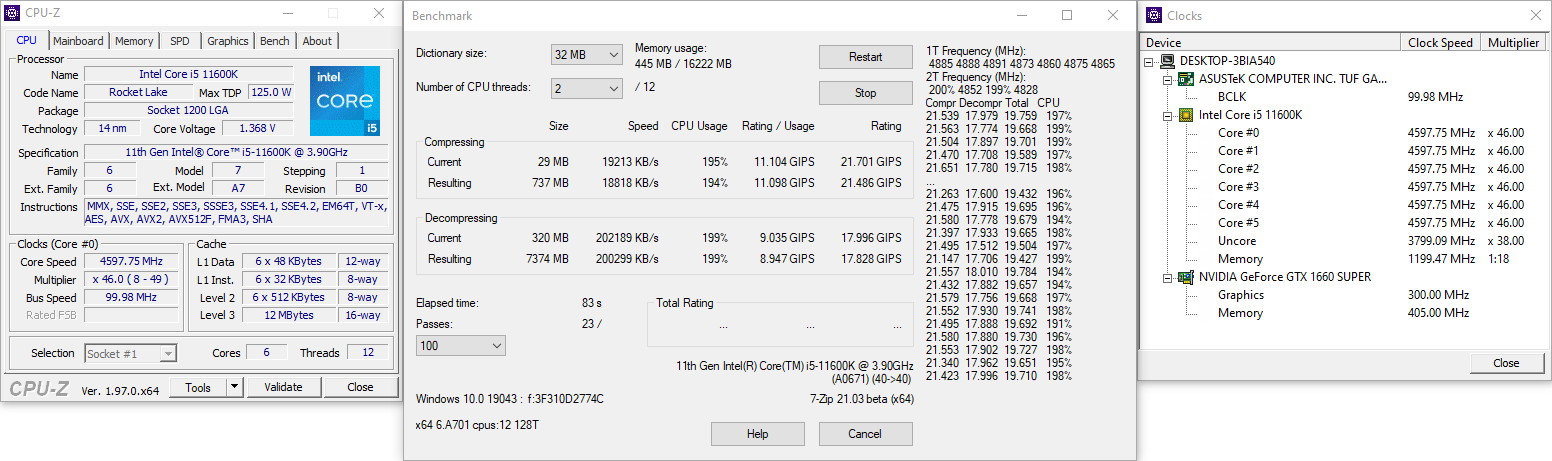Open the Tools dropdown arrow in CPU-Z

click(x=235, y=387)
